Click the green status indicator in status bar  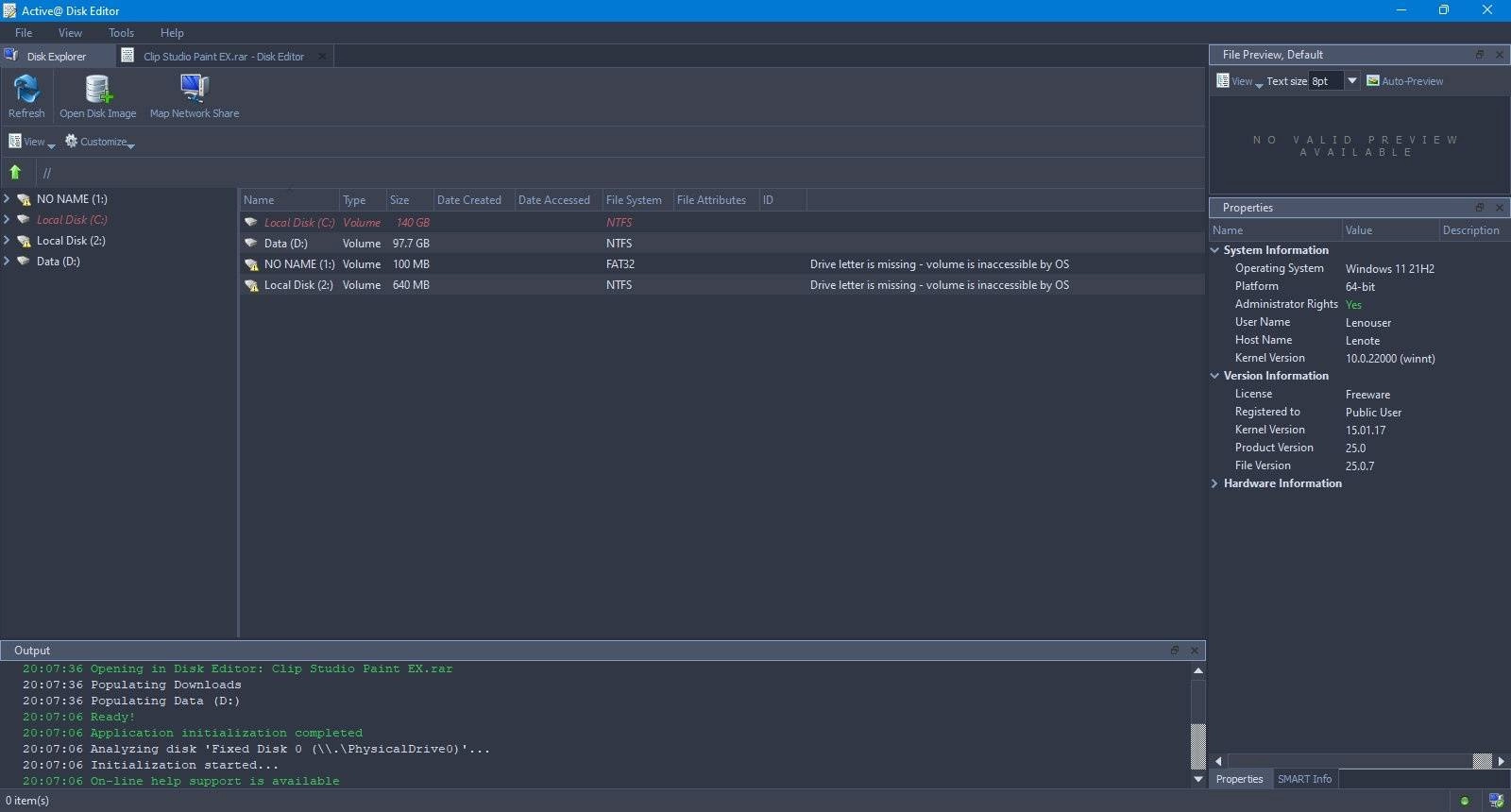[x=1465, y=801]
